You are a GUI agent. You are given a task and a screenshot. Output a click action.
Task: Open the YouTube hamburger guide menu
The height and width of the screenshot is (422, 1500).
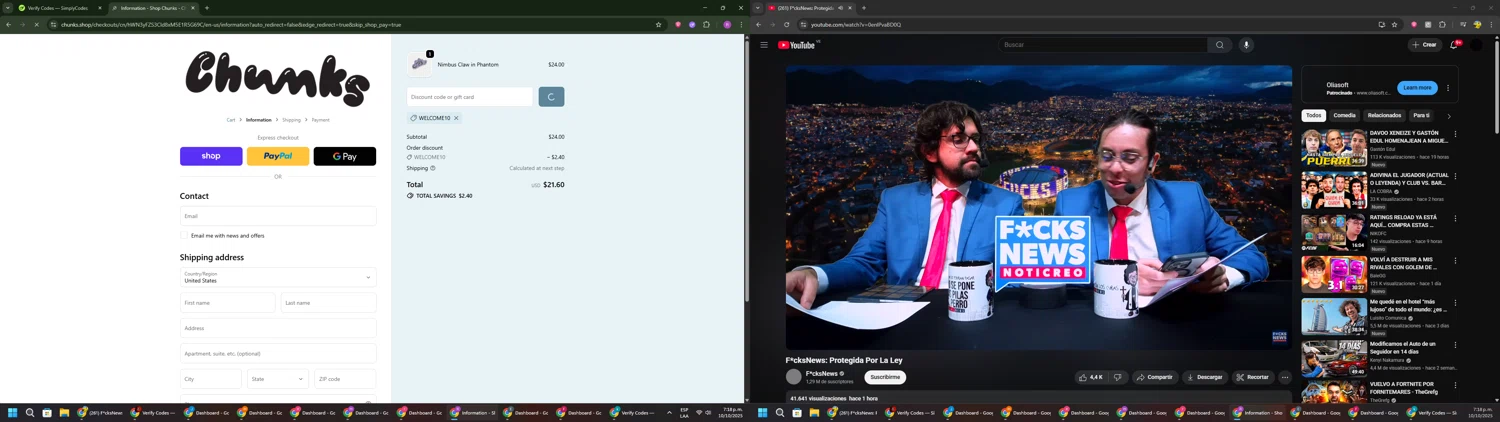764,45
